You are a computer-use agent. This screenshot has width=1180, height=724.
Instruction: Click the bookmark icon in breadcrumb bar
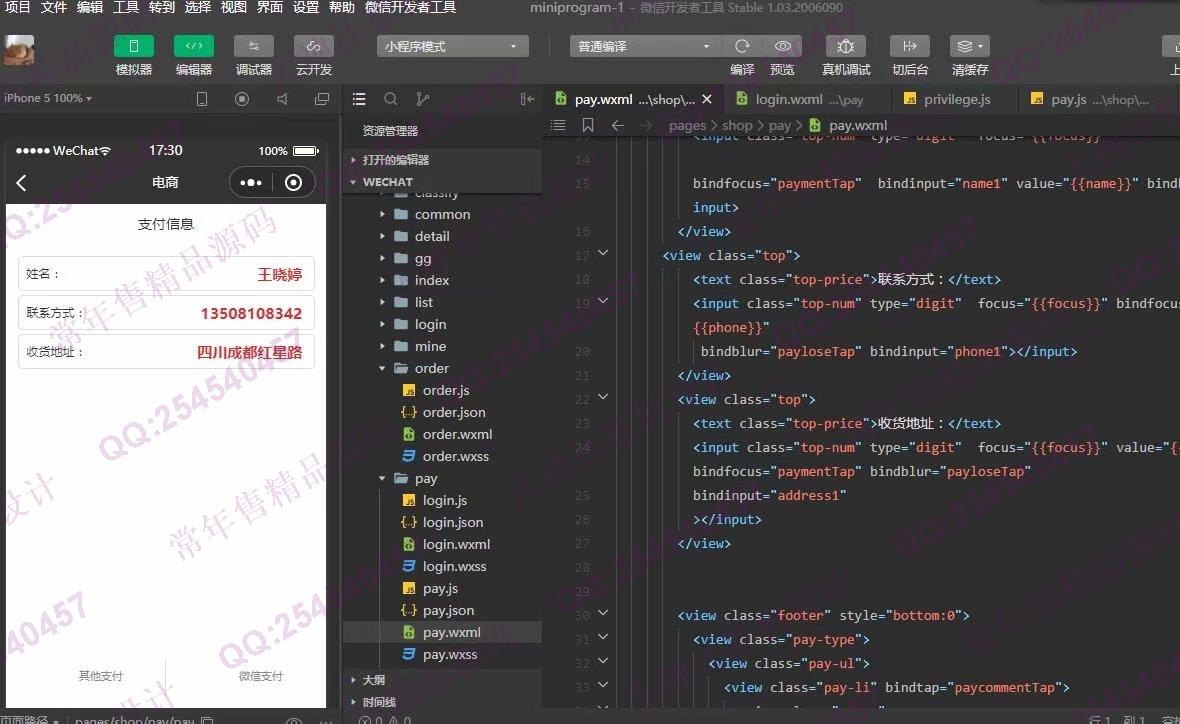pos(588,125)
